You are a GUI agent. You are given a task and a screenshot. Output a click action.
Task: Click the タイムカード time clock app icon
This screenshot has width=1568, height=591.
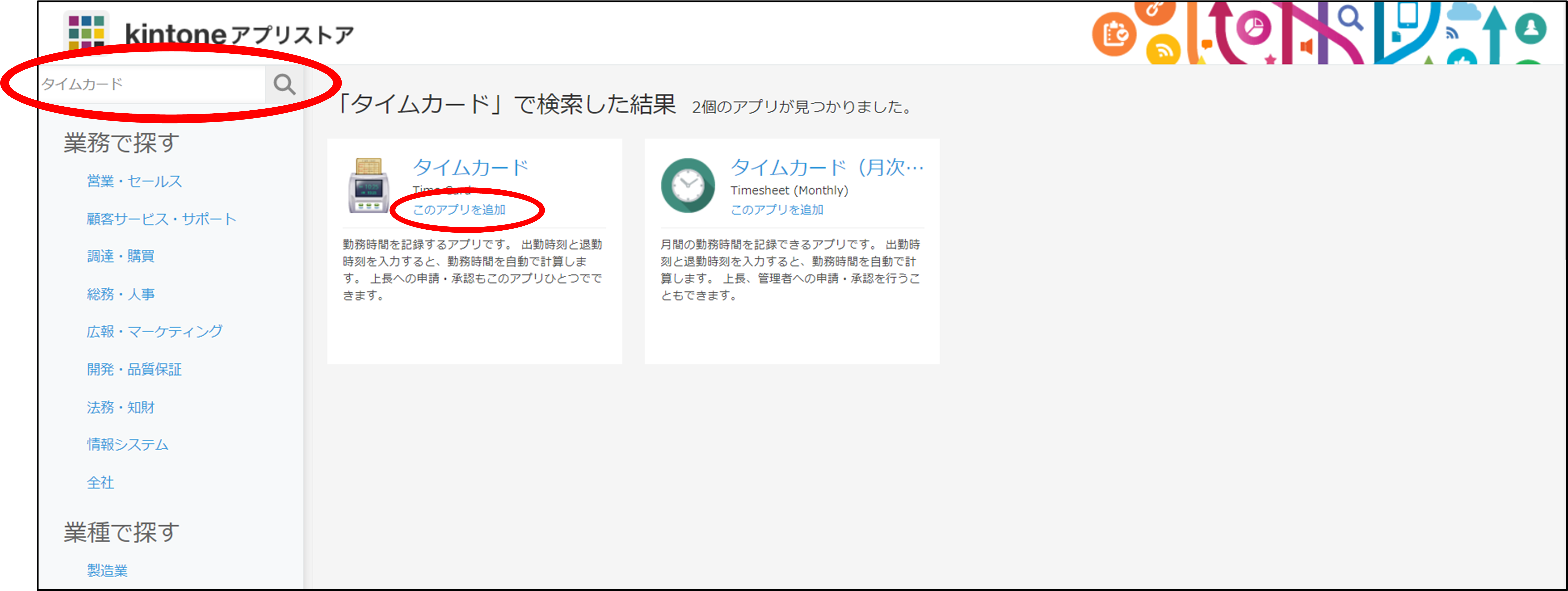(369, 185)
